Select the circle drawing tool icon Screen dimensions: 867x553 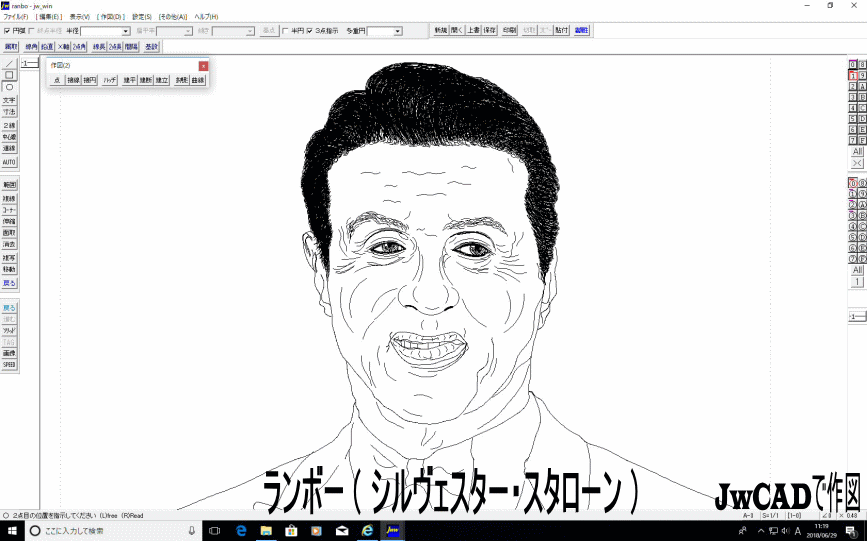tap(9, 87)
